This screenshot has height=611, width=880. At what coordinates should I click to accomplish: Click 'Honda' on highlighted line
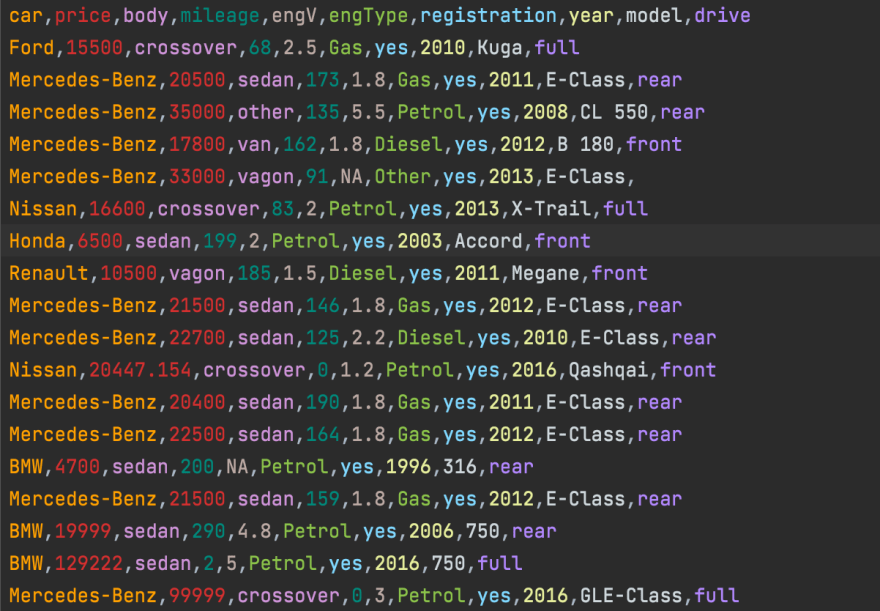pyautogui.click(x=37, y=241)
